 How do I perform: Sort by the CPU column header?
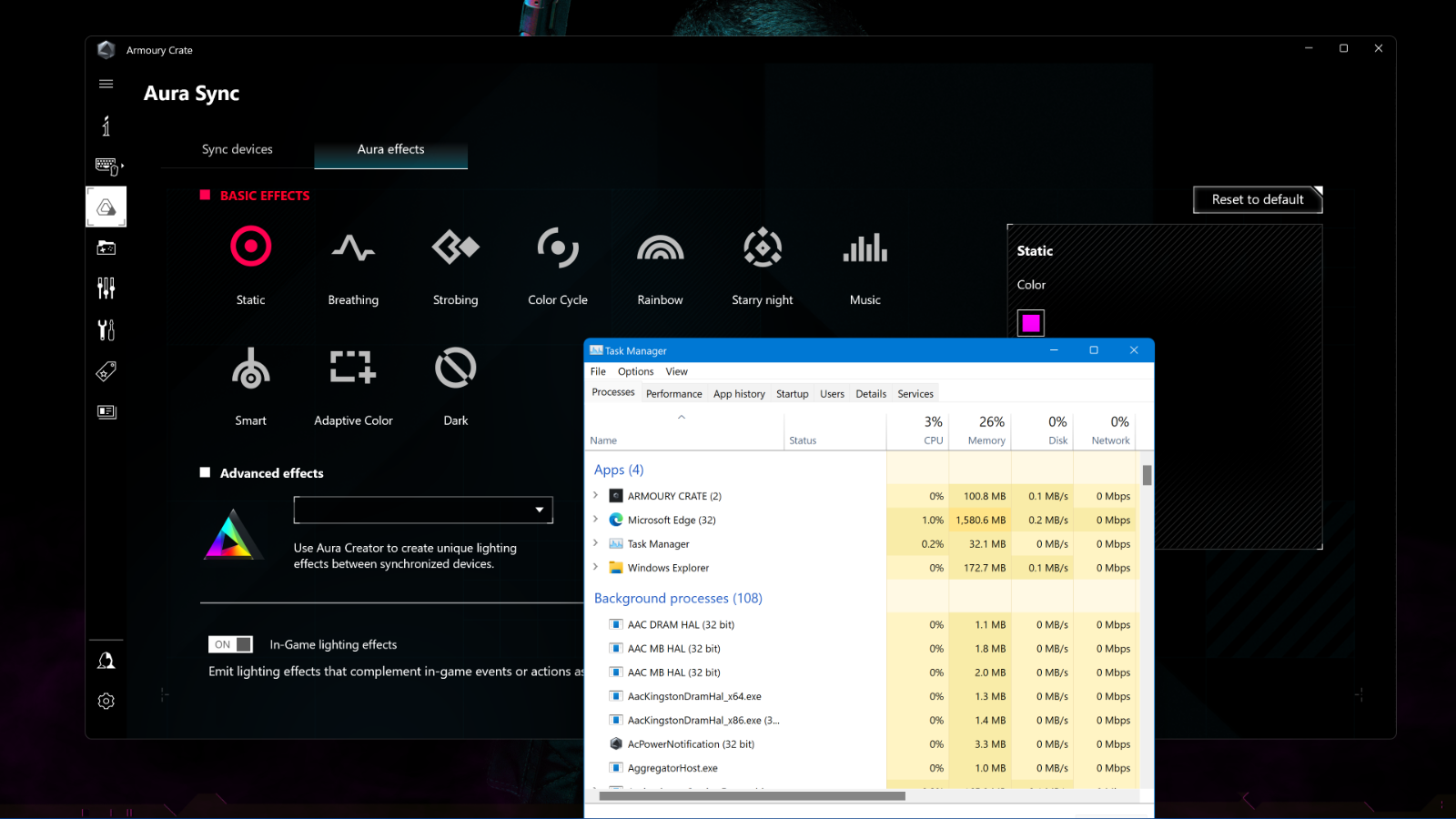coord(917,430)
